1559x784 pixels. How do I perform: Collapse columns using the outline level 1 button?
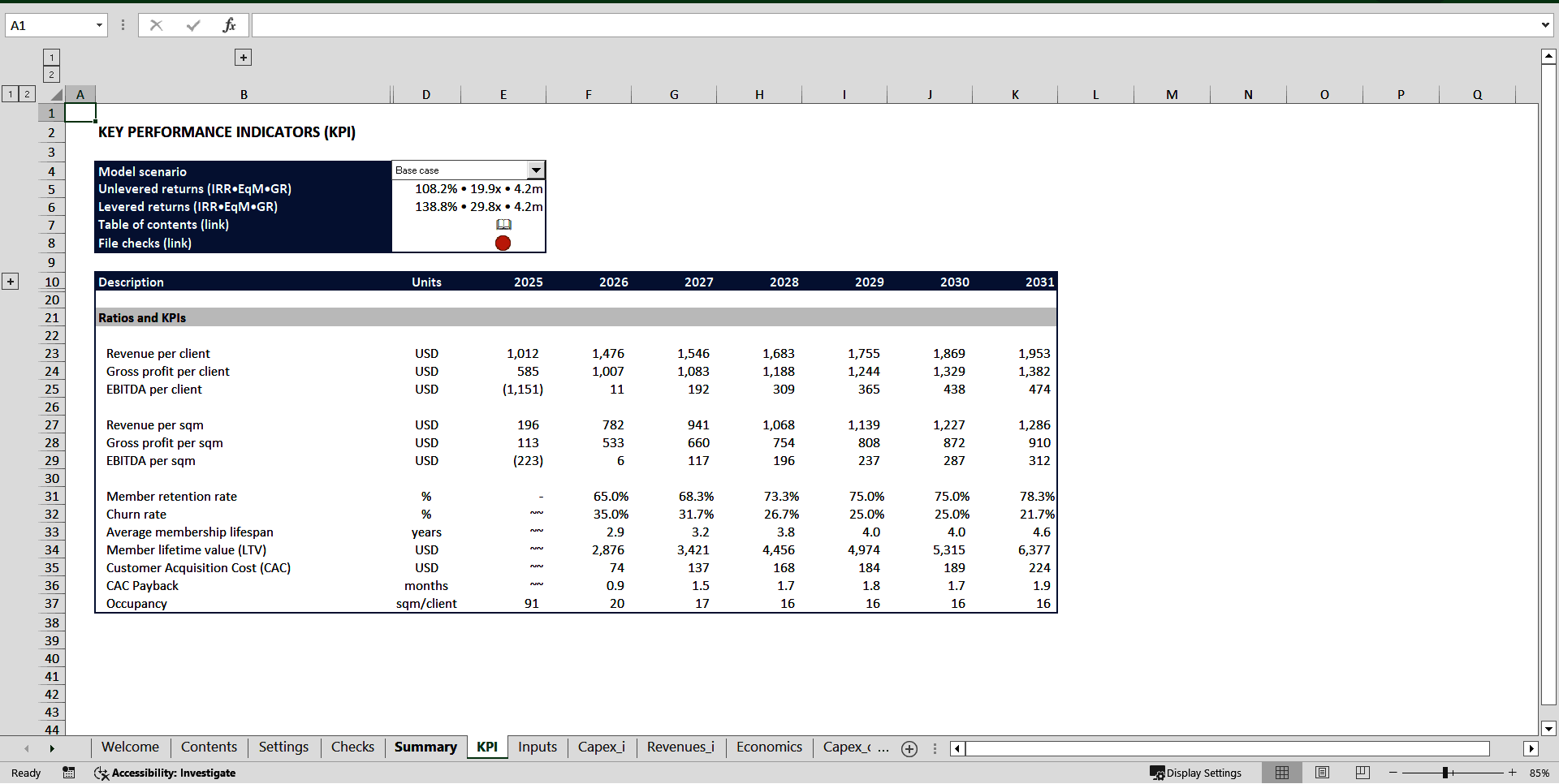coord(51,57)
